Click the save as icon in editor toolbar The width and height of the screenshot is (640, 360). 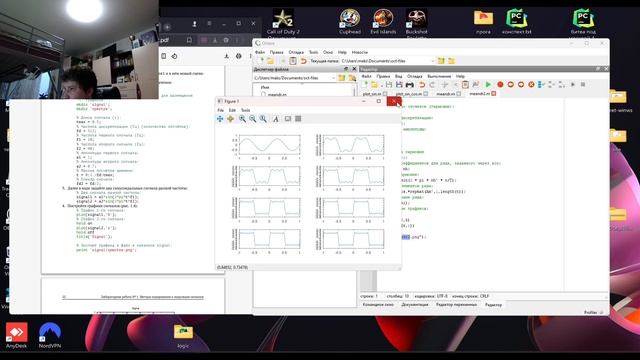pos(399,84)
